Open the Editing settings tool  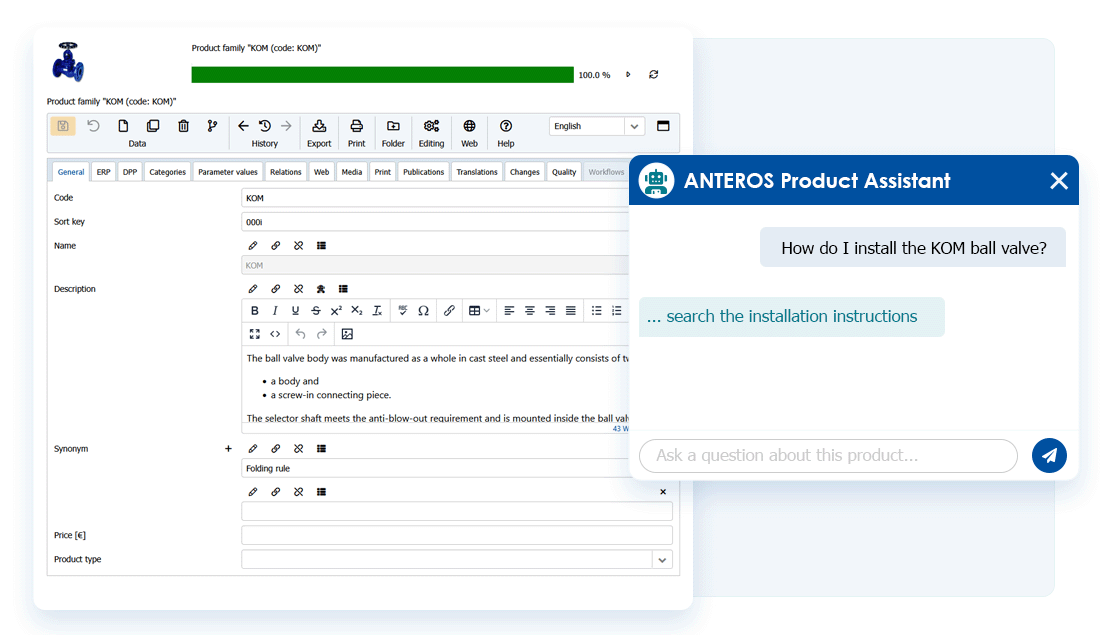click(x=431, y=133)
